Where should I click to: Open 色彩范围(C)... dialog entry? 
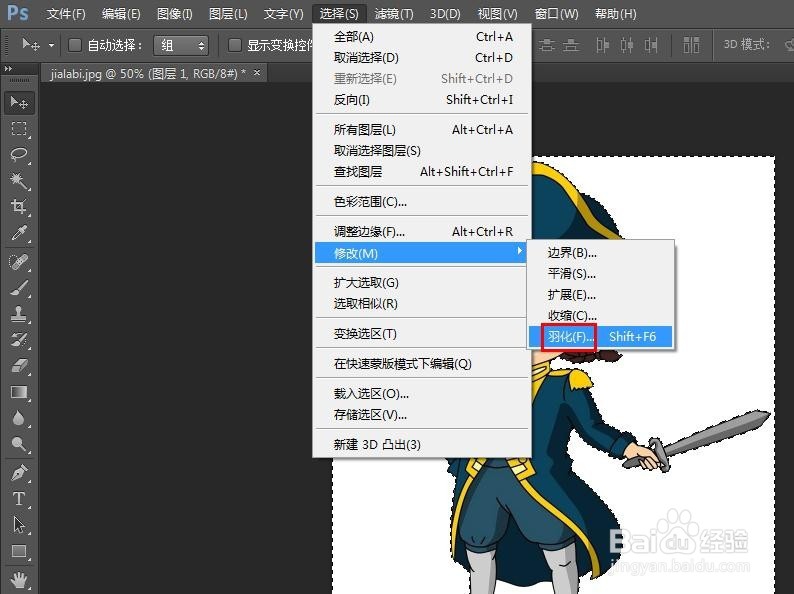point(422,202)
